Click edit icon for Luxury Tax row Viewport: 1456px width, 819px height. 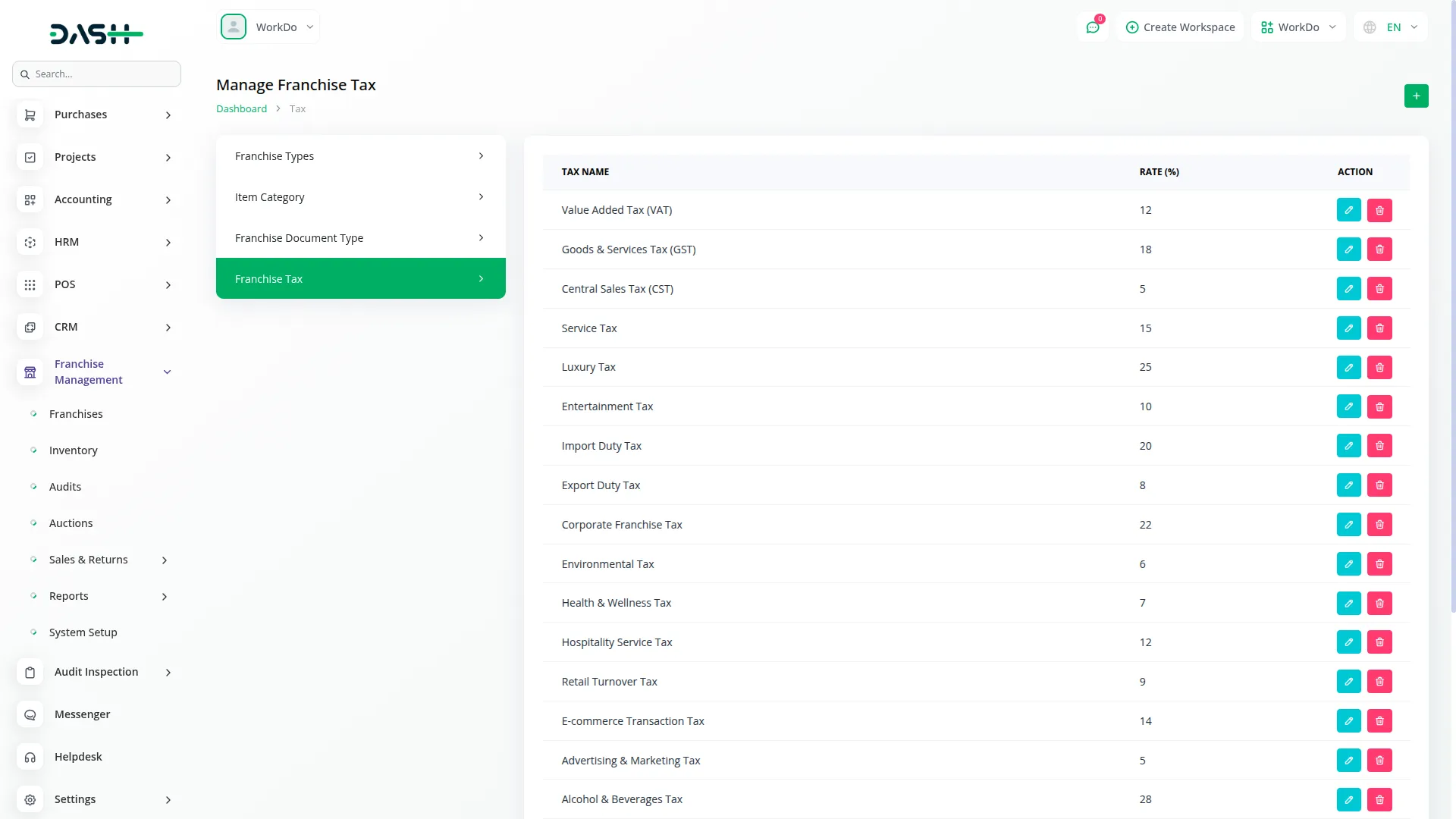click(x=1348, y=367)
